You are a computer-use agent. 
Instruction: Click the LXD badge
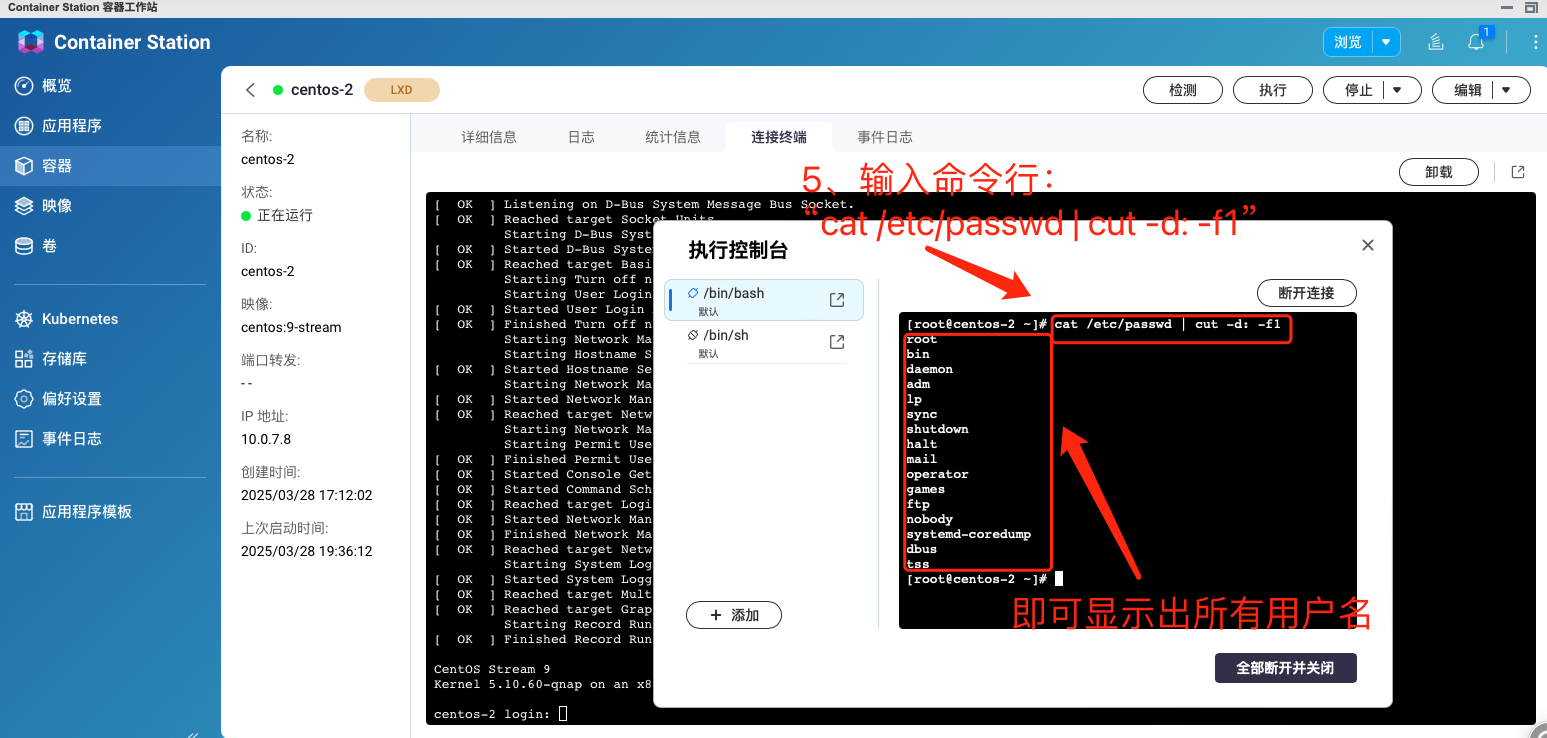point(401,90)
